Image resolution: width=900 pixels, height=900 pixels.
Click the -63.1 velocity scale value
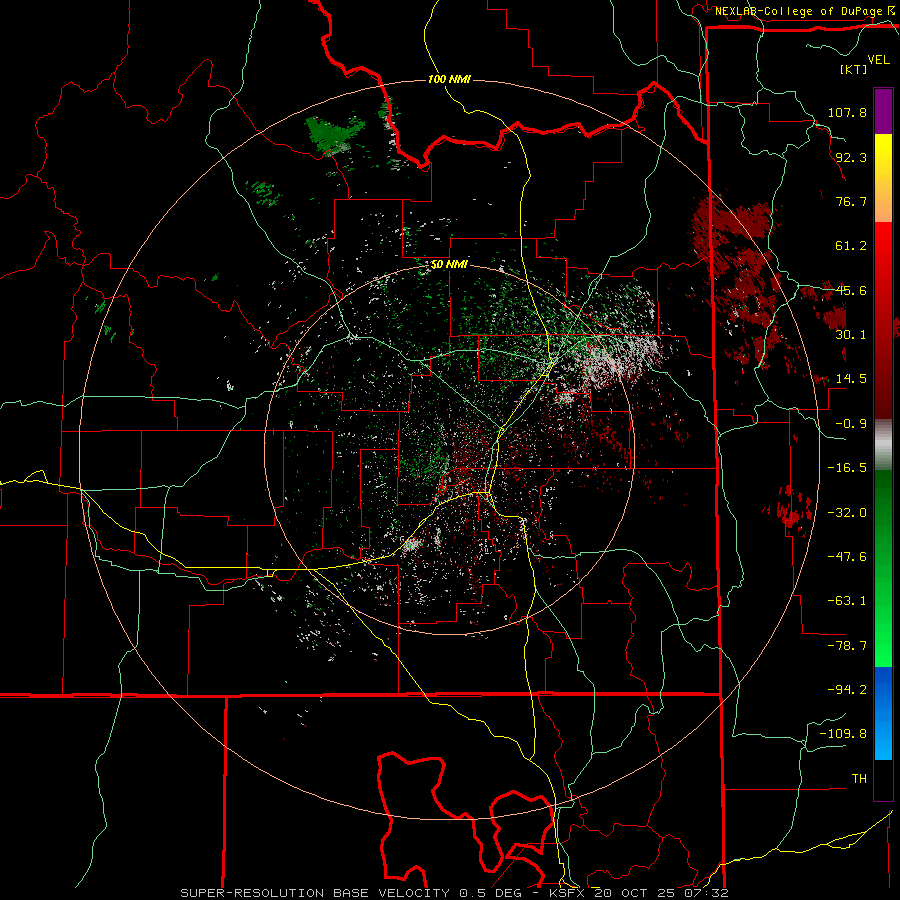click(847, 601)
